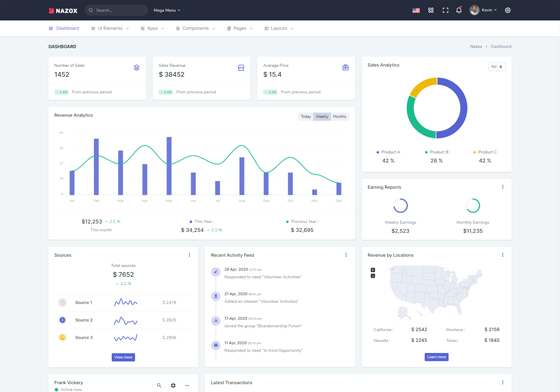Screen dimensions: 560x392
Task: Click the View more button
Action: point(123,357)
